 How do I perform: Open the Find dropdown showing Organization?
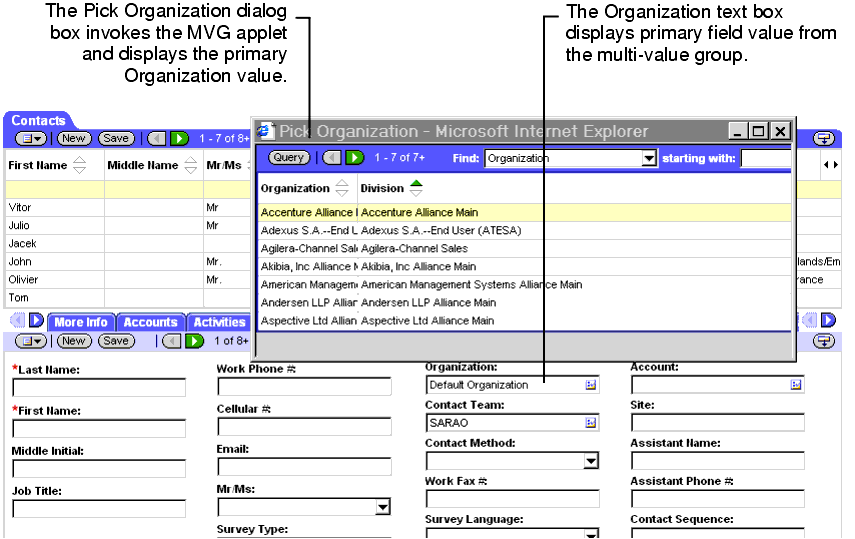[x=648, y=158]
